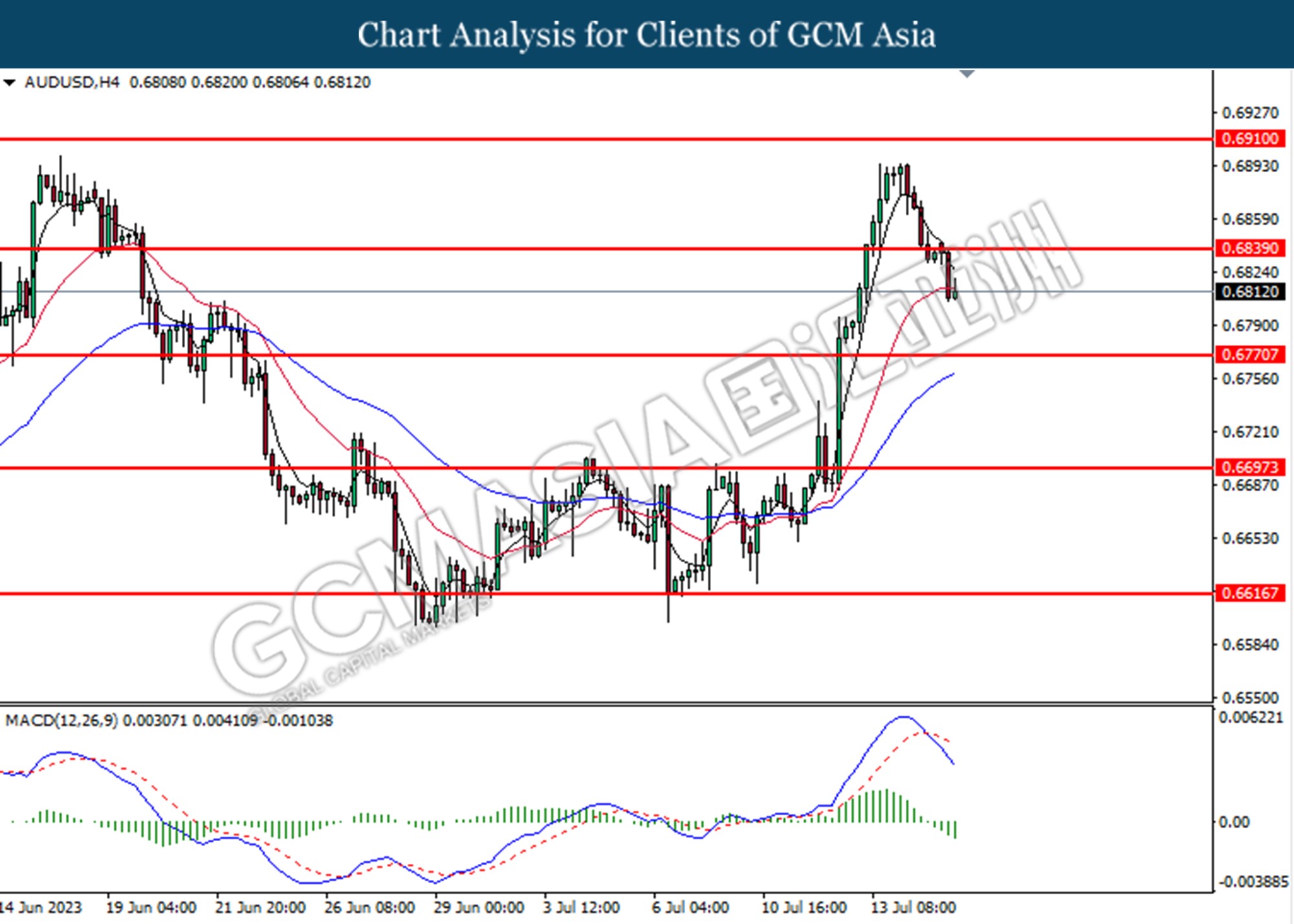Screen dimensions: 1294x924
Task: Click the 0.67900 price axis value
Action: [x=1250, y=325]
